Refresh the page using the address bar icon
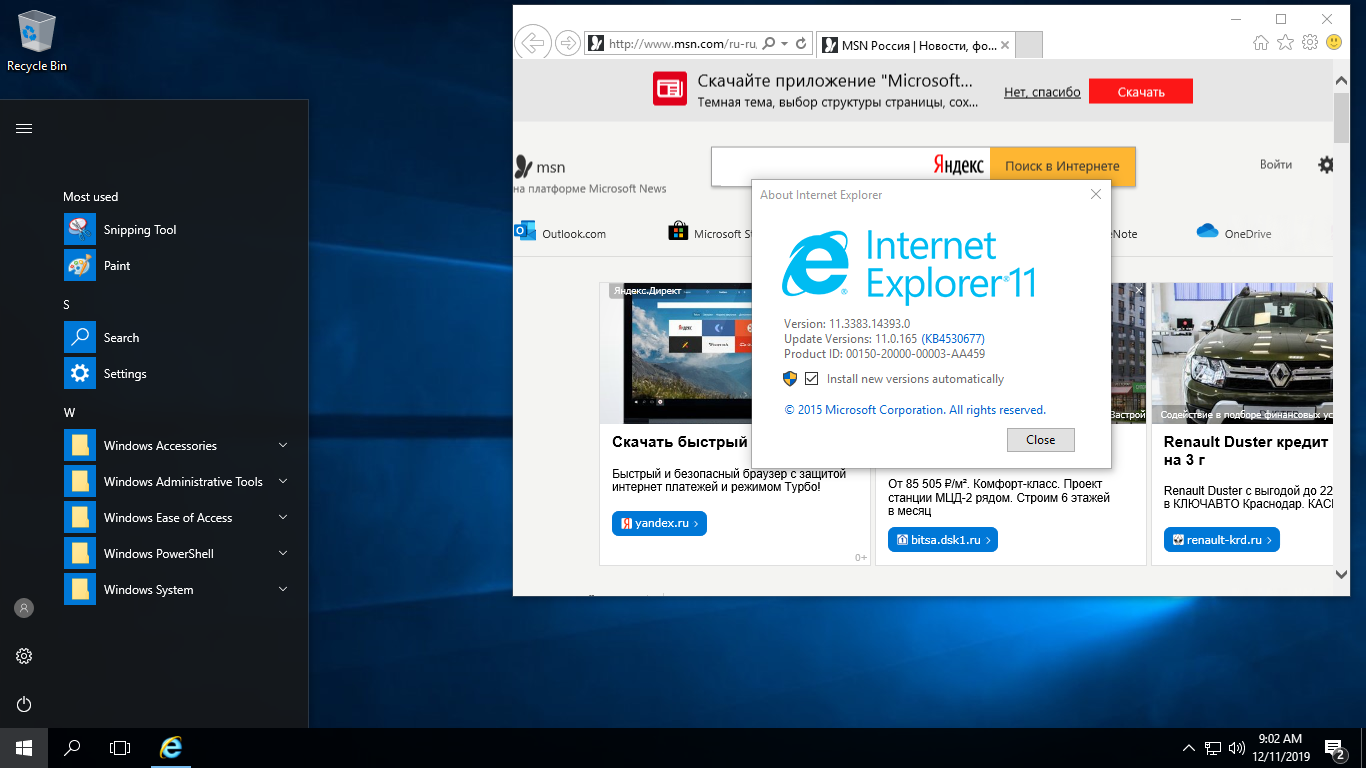Screen dimensions: 1366x768 802,44
